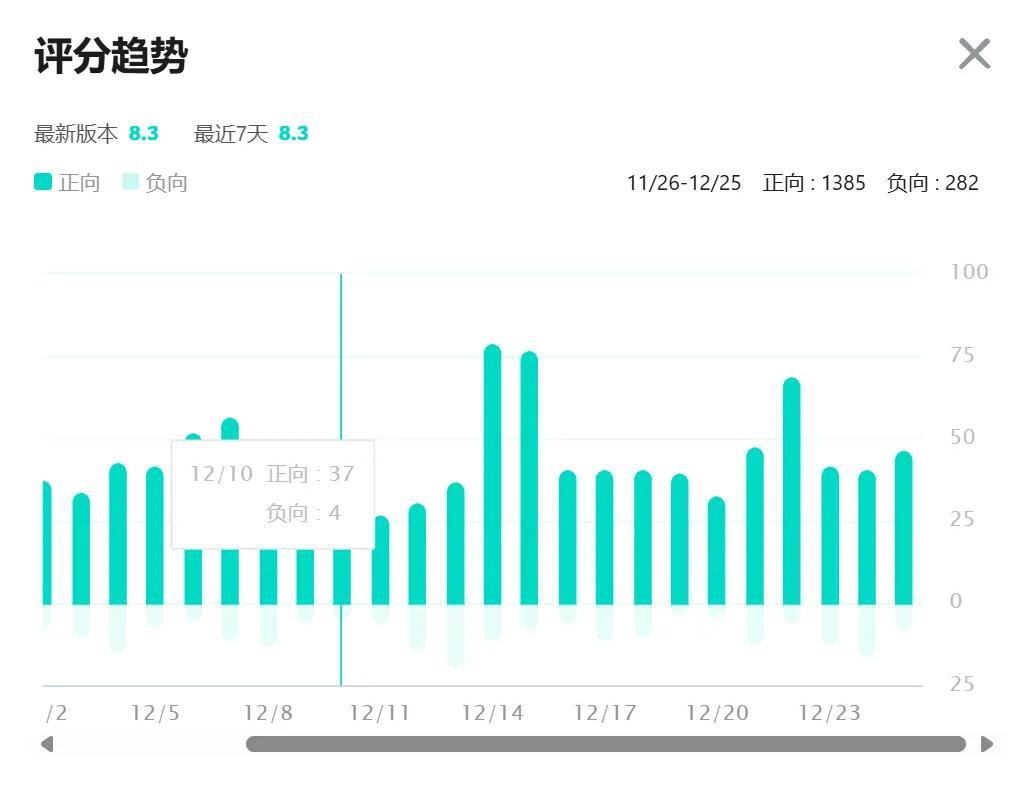
Task: Click the gray horizontal scrollbar thumb
Action: [605, 744]
